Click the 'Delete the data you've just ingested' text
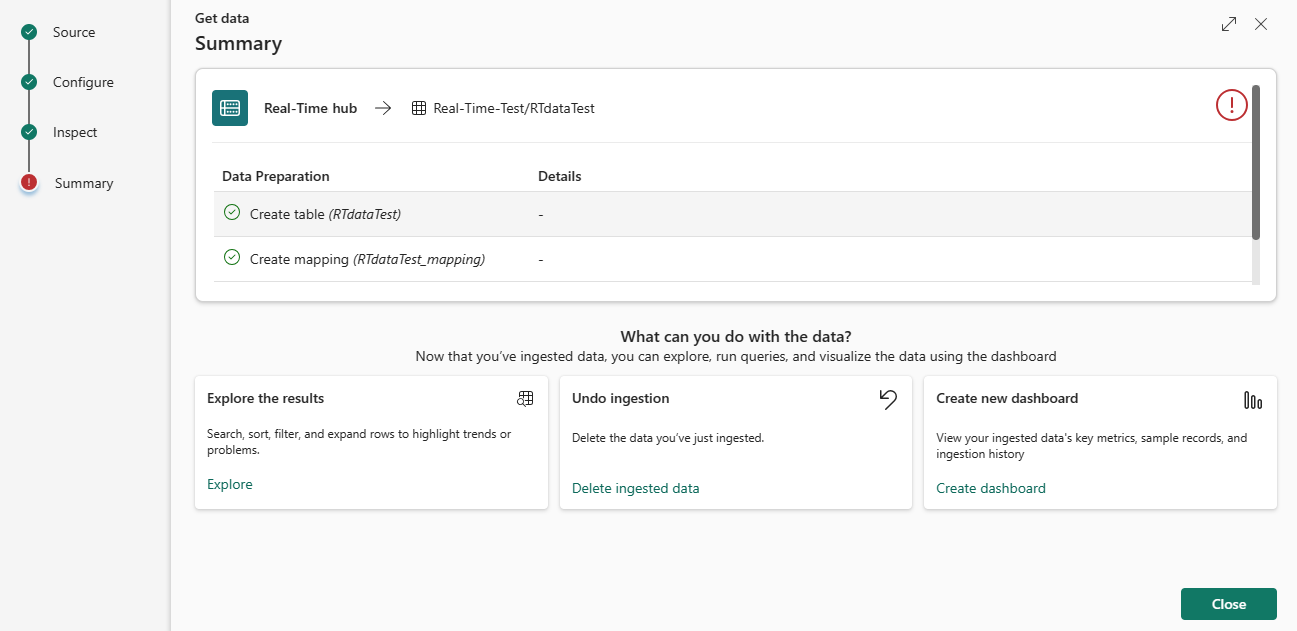Image resolution: width=1297 pixels, height=631 pixels. [x=668, y=438]
